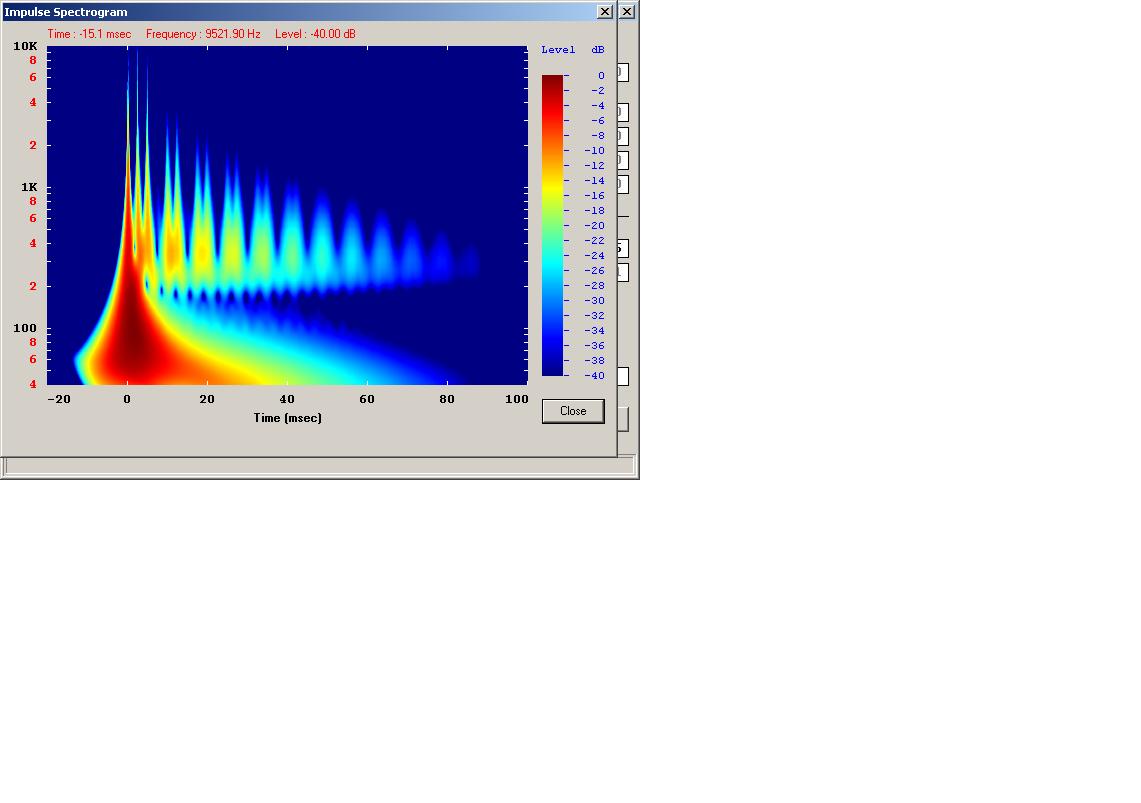
Task: Click the 0 dB dark red top of color scale
Action: (x=552, y=78)
